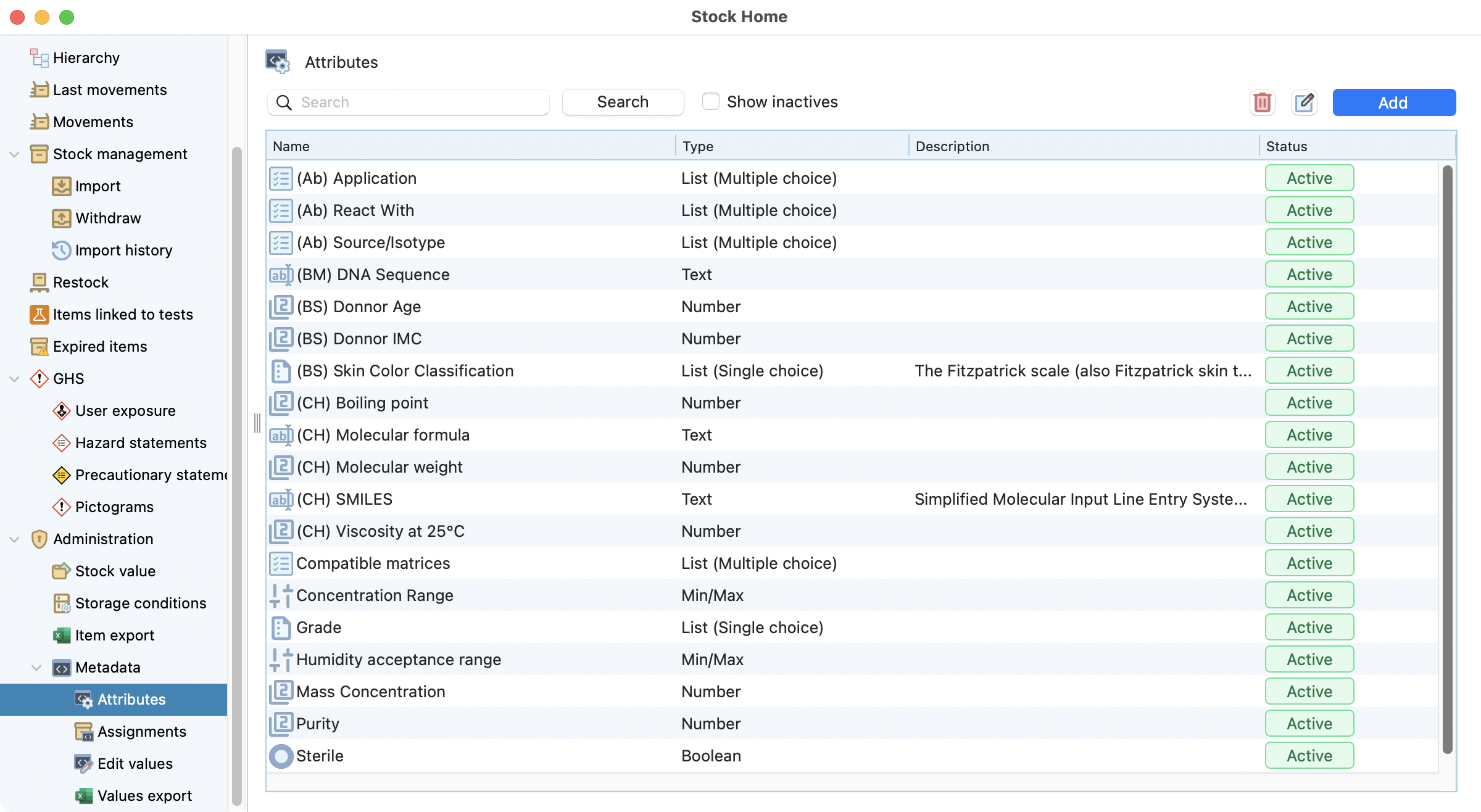Click the Concentration Range min/max icon
This screenshot has width=1481, height=812.
[x=281, y=595]
